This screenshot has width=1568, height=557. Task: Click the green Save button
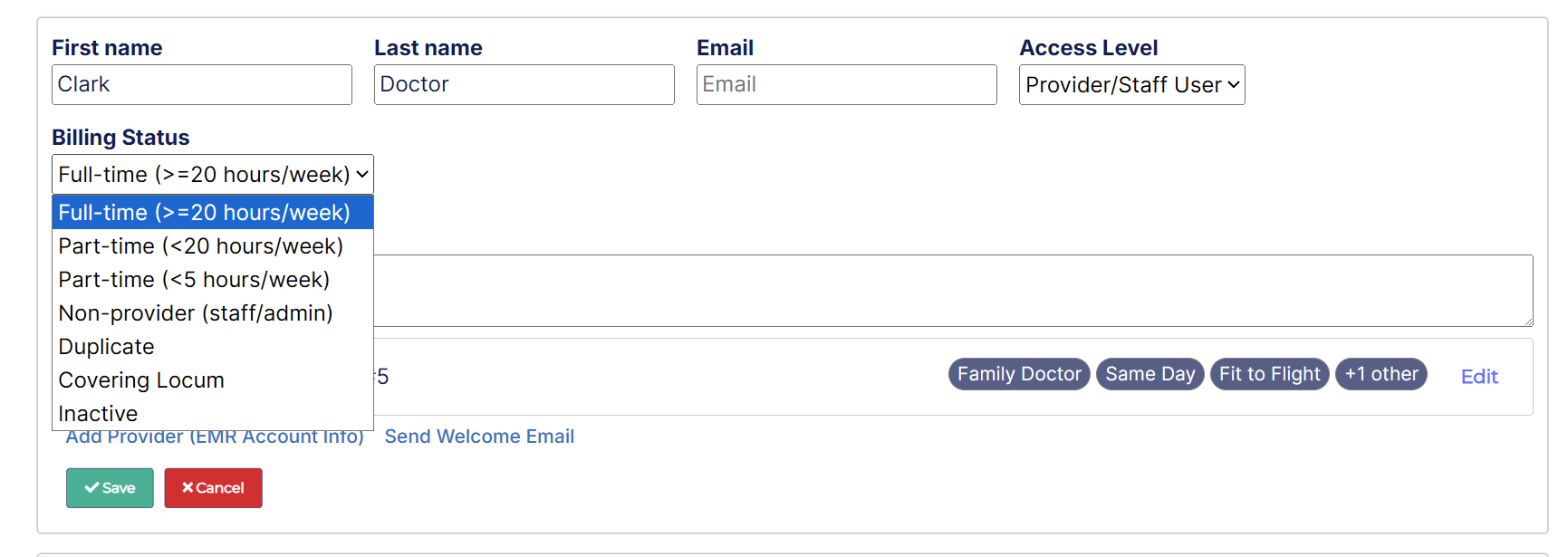110,488
